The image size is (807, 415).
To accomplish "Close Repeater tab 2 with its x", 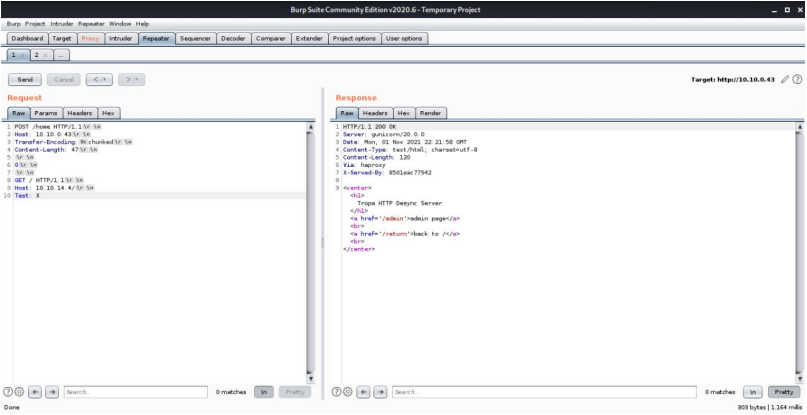I will click(x=45, y=54).
